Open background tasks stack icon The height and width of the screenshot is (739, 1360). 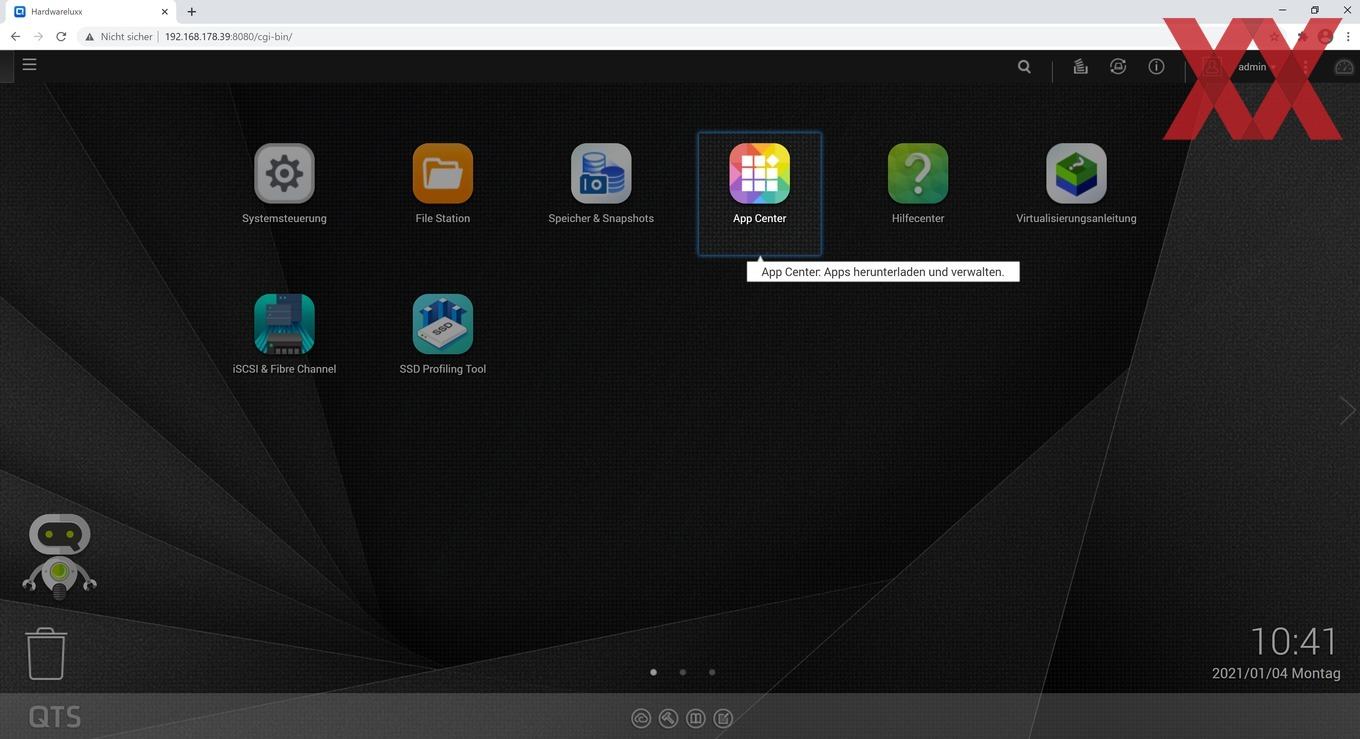pyautogui.click(x=1080, y=67)
